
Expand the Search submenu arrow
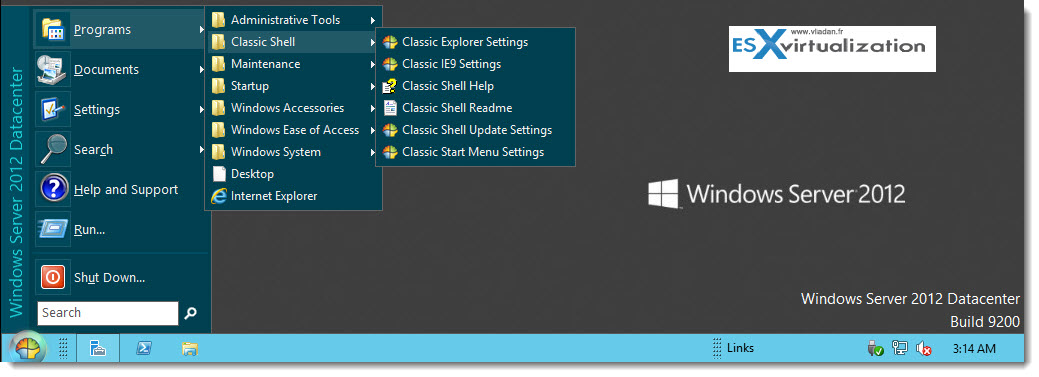coord(201,150)
